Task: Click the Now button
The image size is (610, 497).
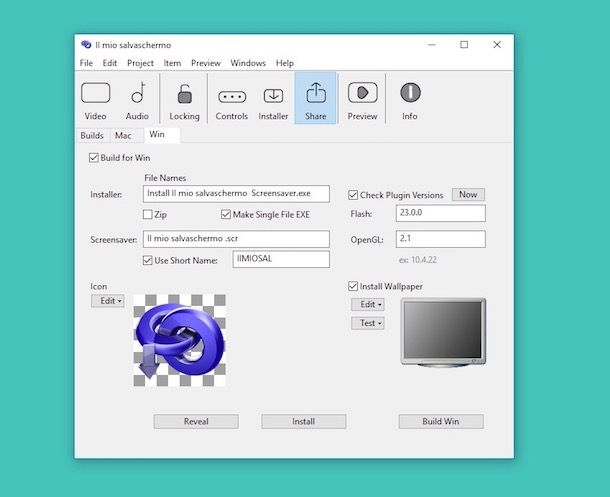Action: pyautogui.click(x=468, y=194)
